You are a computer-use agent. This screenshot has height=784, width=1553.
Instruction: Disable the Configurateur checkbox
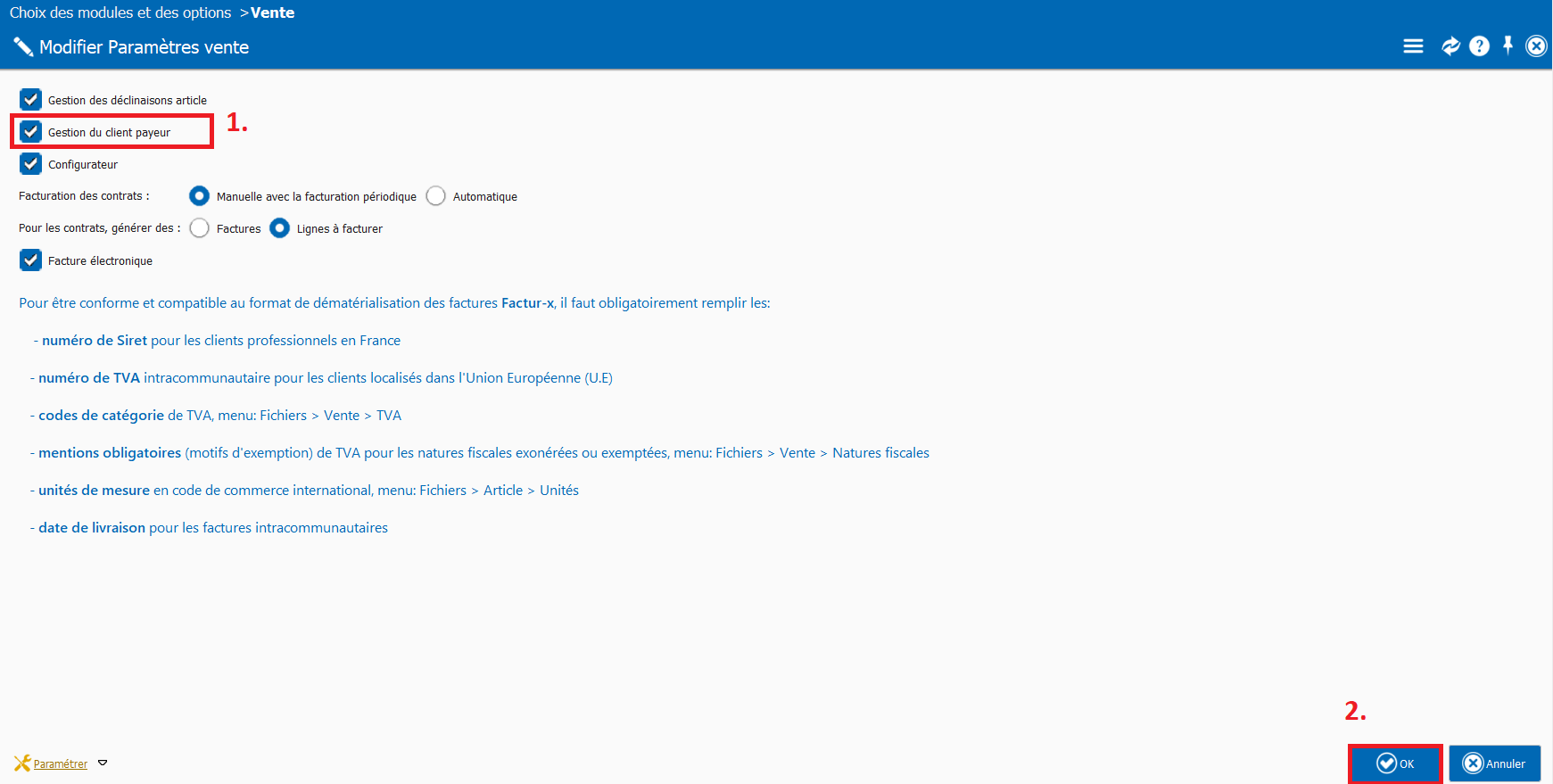coord(31,164)
